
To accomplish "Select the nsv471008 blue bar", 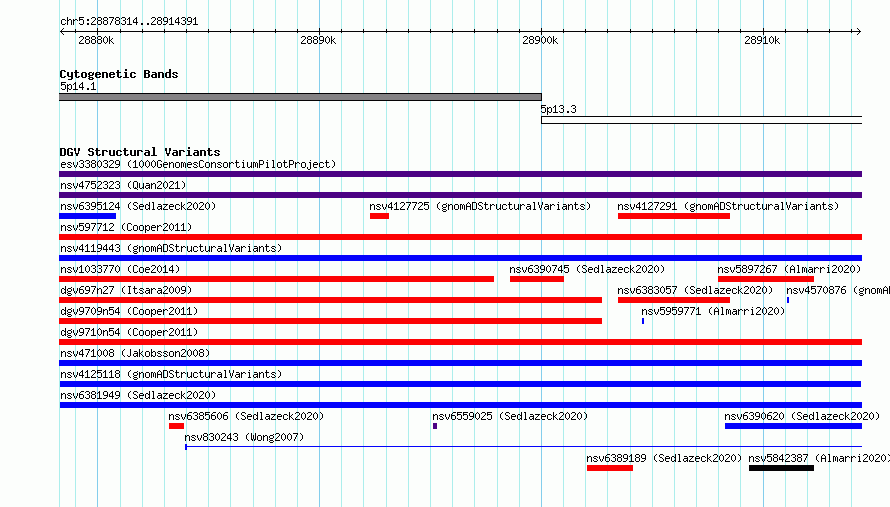I will point(460,363).
